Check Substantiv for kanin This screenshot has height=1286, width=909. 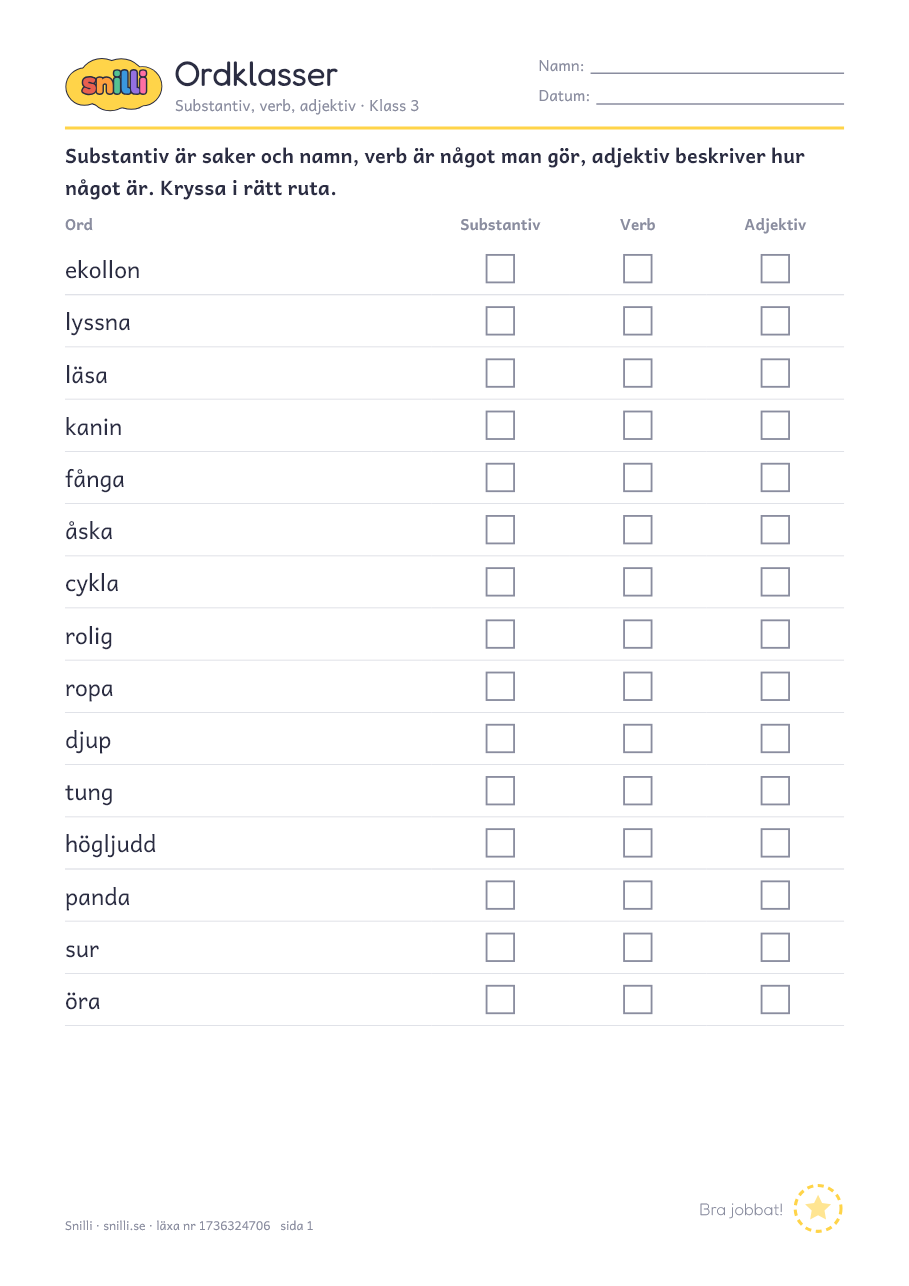coord(500,425)
